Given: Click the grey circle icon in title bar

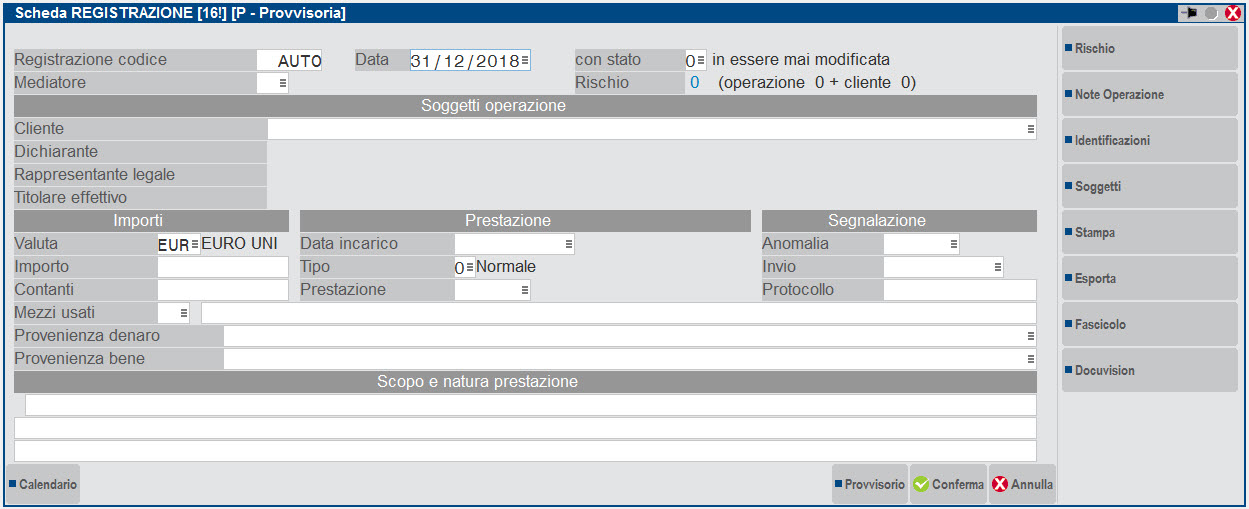Looking at the screenshot, I should pos(1211,13).
